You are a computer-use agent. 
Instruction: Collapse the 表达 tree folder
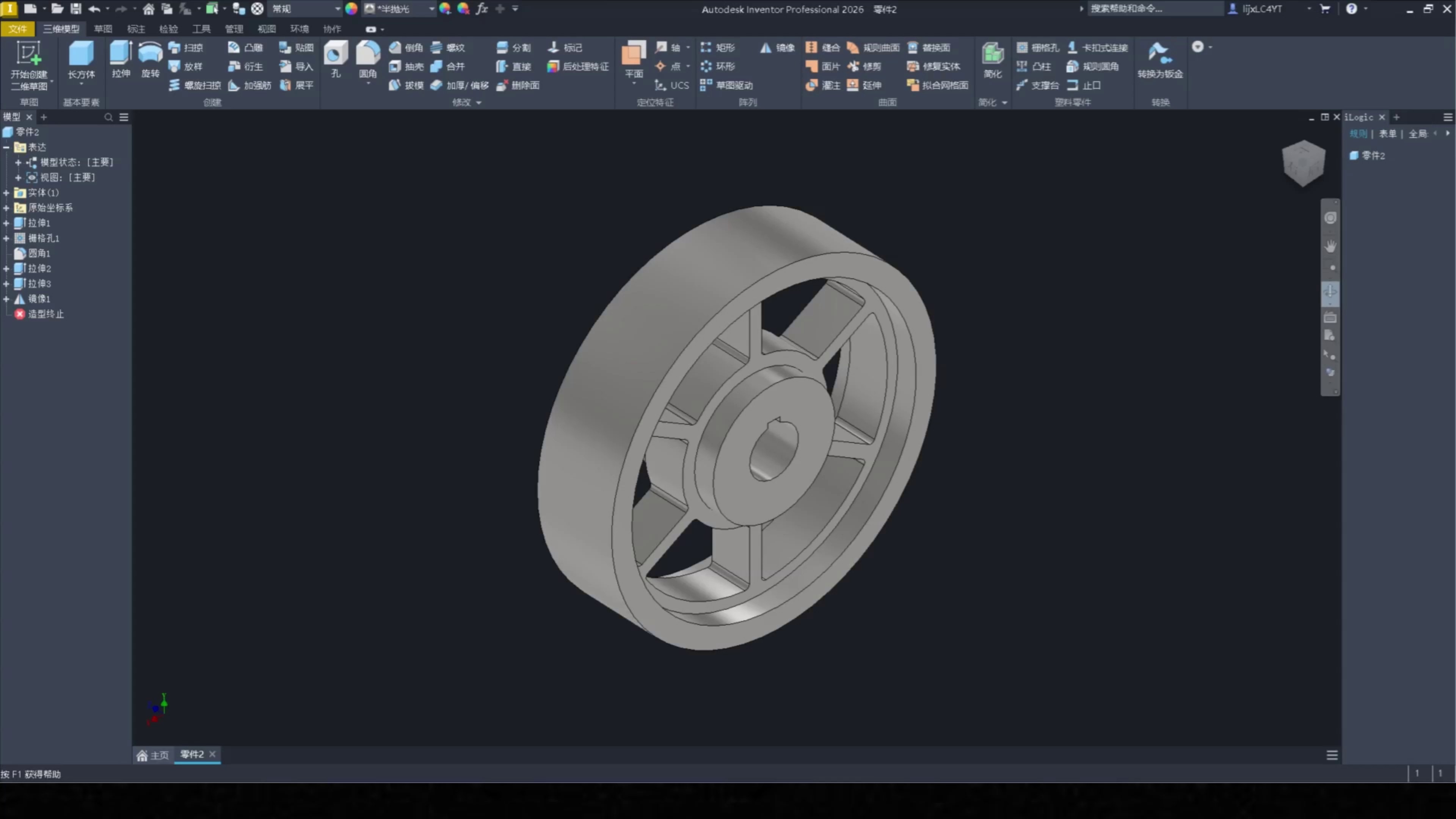pos(6,147)
